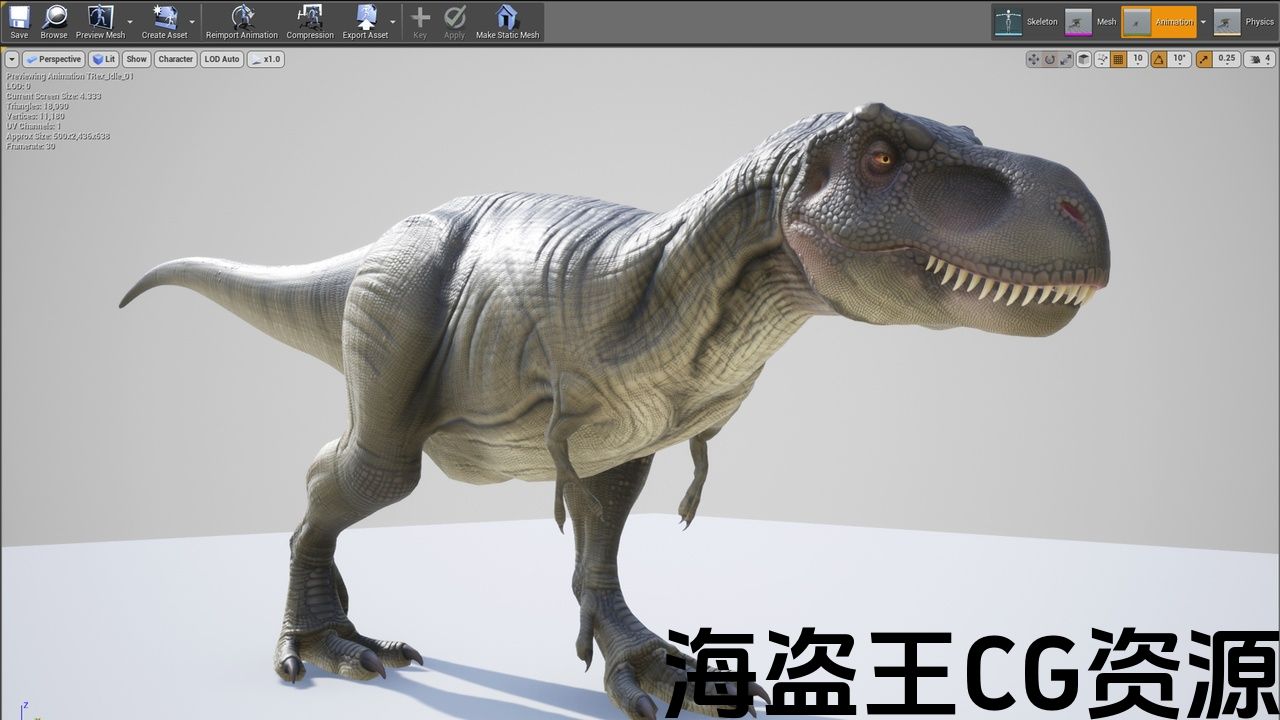Viewport: 1280px width, 720px height.
Task: Switch to the Physics editor mode
Action: [x=1244, y=21]
